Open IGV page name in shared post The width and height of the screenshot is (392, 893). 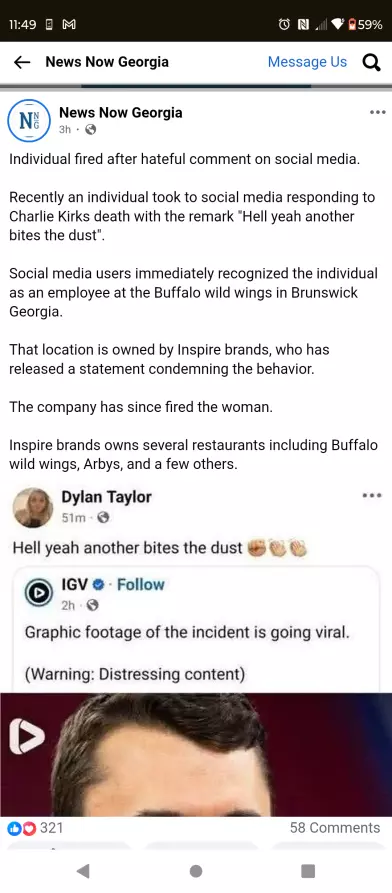(76, 584)
